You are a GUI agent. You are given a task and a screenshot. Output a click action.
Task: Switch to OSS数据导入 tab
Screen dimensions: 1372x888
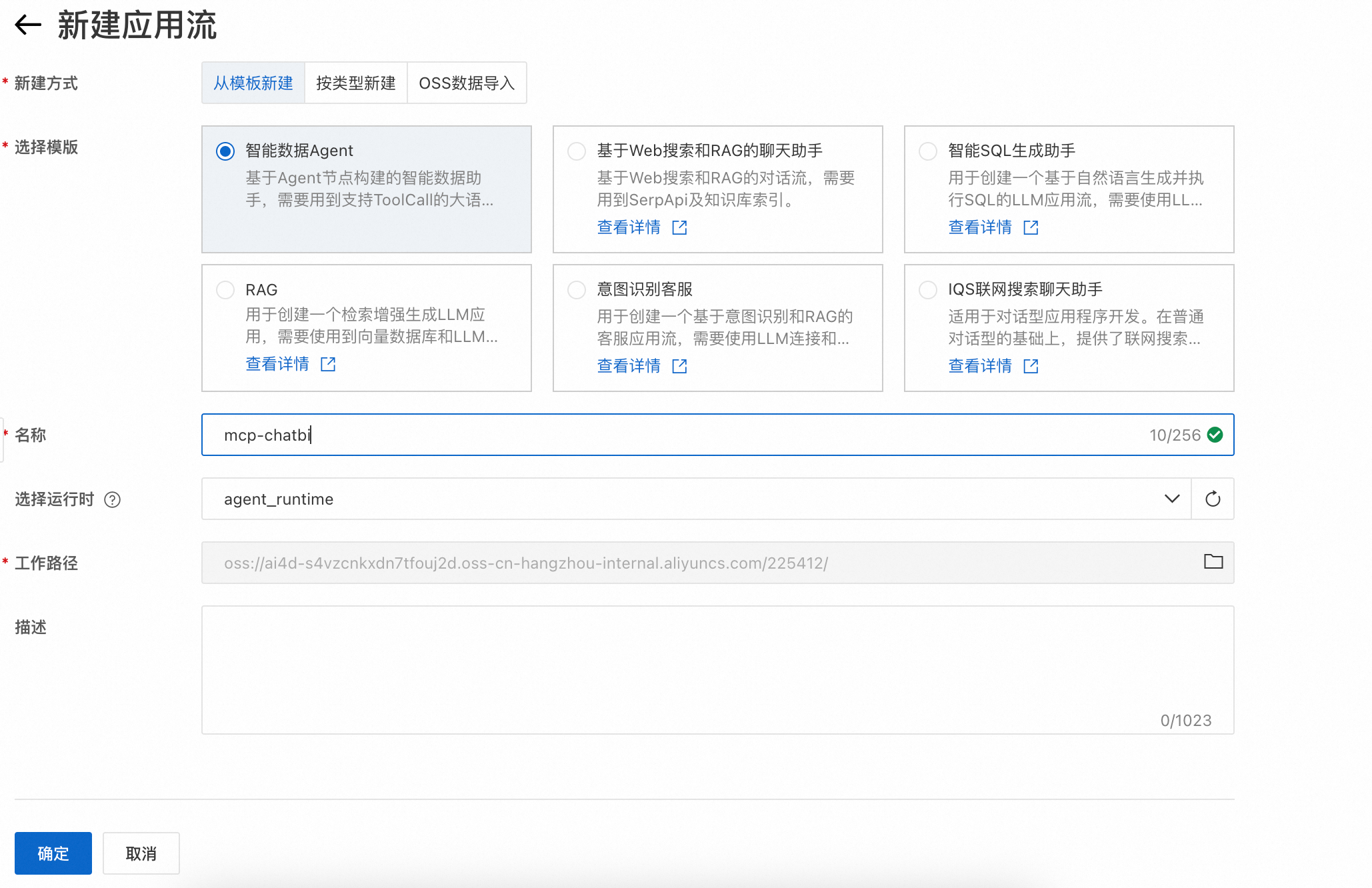click(x=466, y=83)
